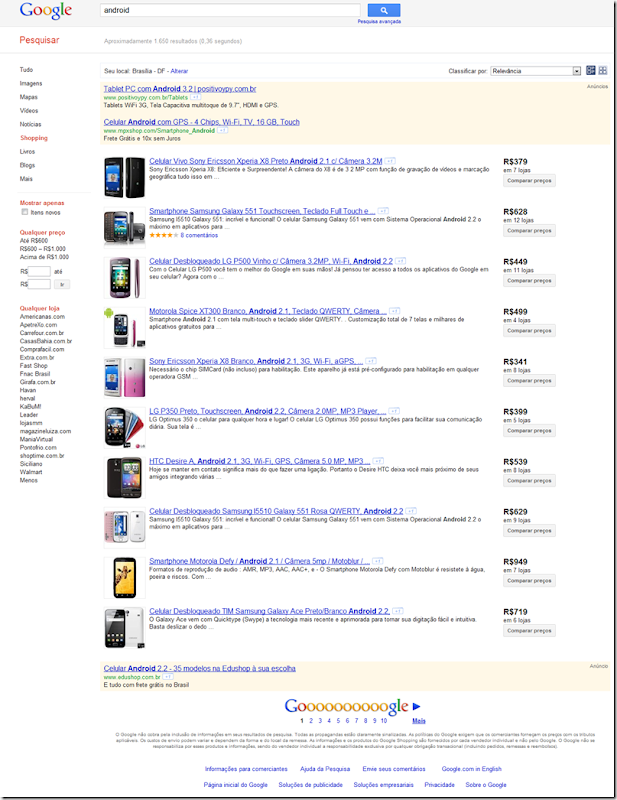Expand the Mais search categories

pyautogui.click(x=26, y=179)
